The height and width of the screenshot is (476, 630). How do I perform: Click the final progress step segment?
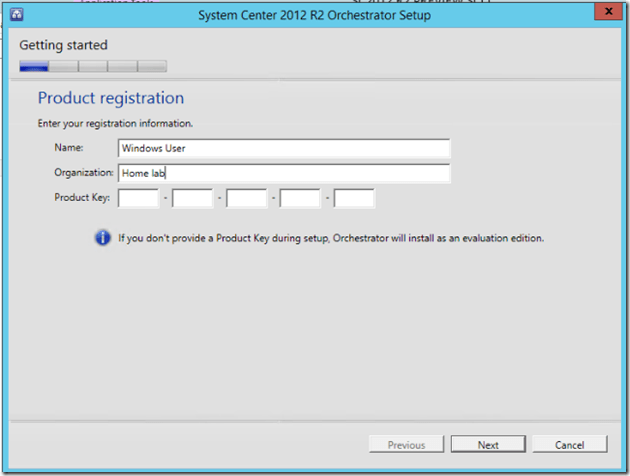click(x=152, y=67)
